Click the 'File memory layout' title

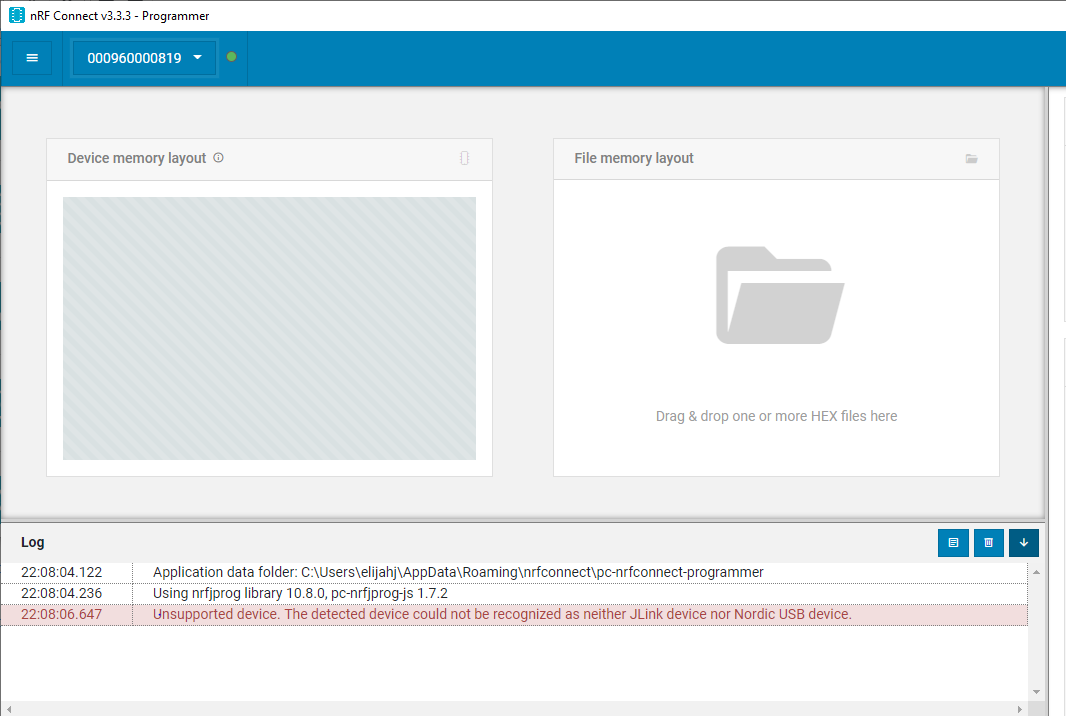click(634, 158)
